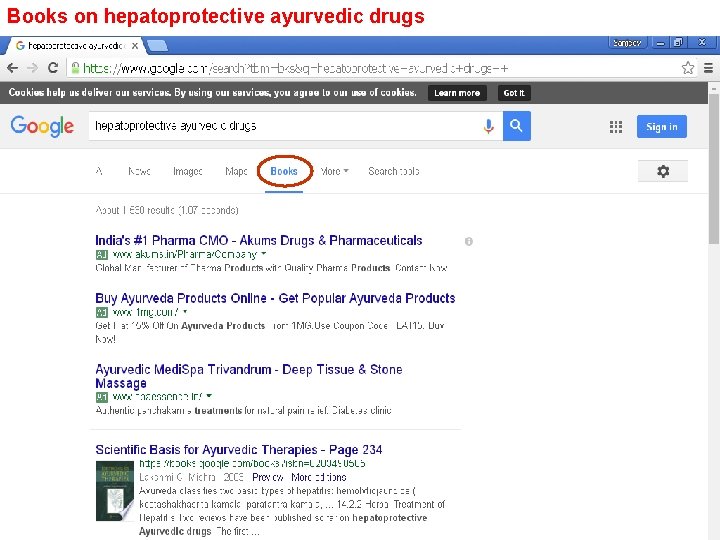Bookmark this page with the star icon
Screen dimensions: 720x540
coord(687,68)
